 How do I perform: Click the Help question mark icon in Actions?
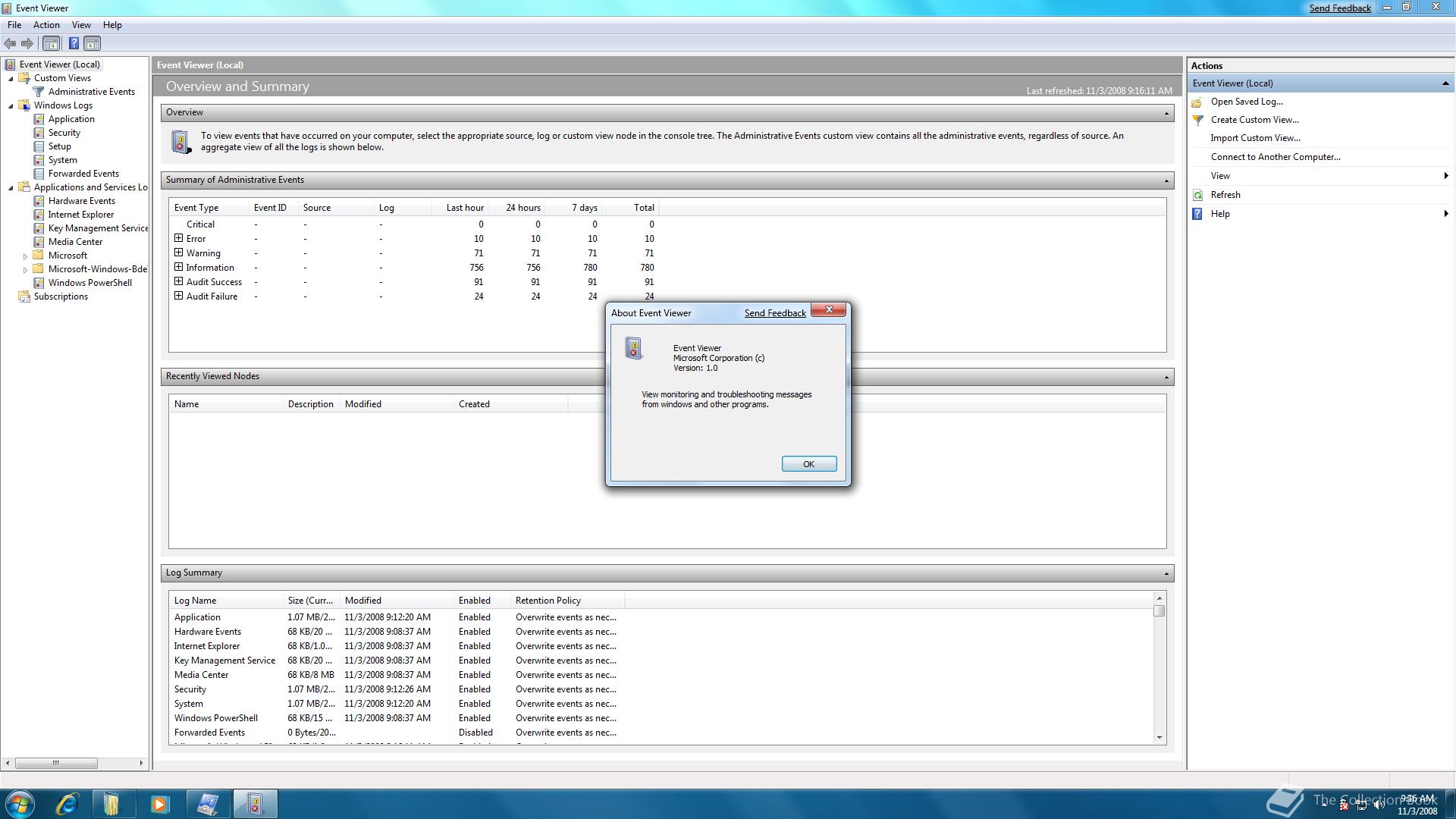[x=1197, y=214]
